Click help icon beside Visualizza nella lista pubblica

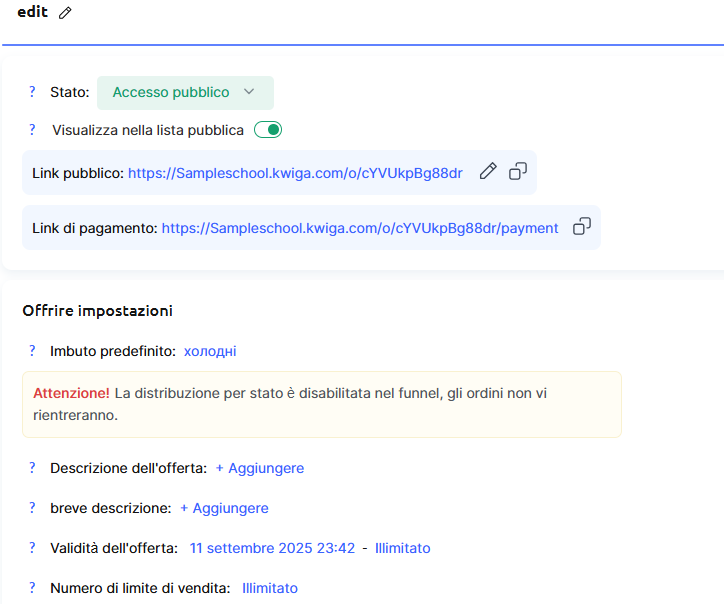point(32,130)
